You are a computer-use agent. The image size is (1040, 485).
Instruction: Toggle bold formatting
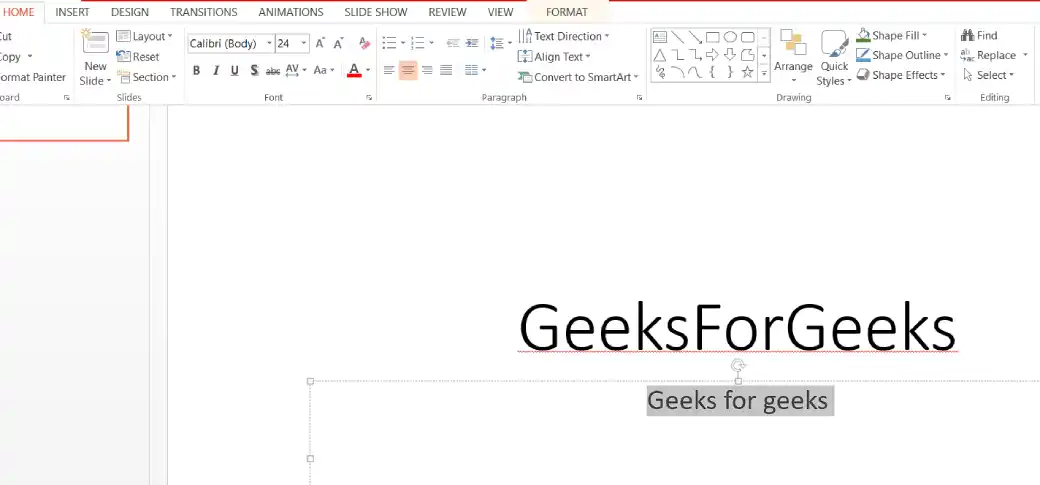196,70
